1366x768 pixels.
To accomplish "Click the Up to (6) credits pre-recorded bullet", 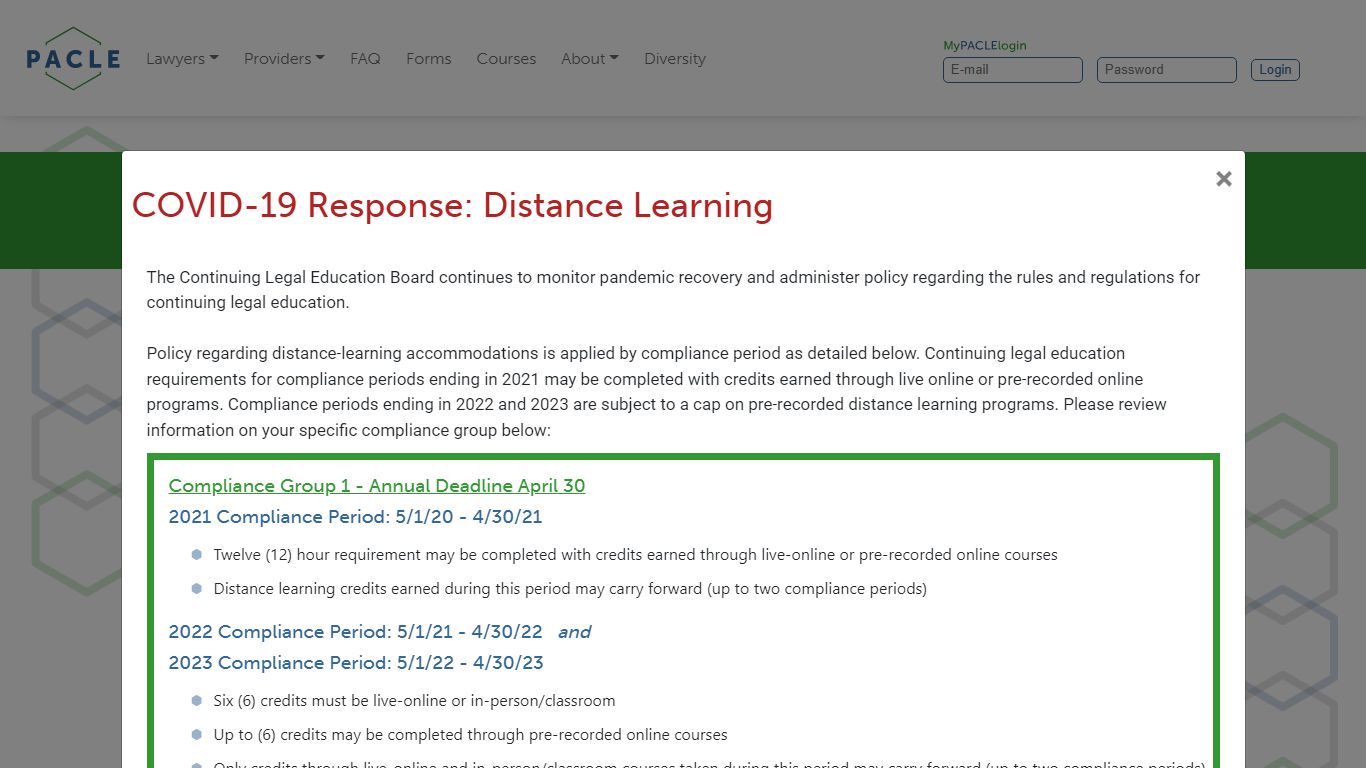I will click(471, 735).
